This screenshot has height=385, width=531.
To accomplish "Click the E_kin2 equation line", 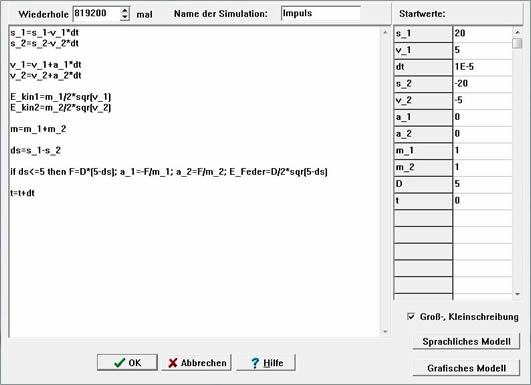I will tap(61, 108).
